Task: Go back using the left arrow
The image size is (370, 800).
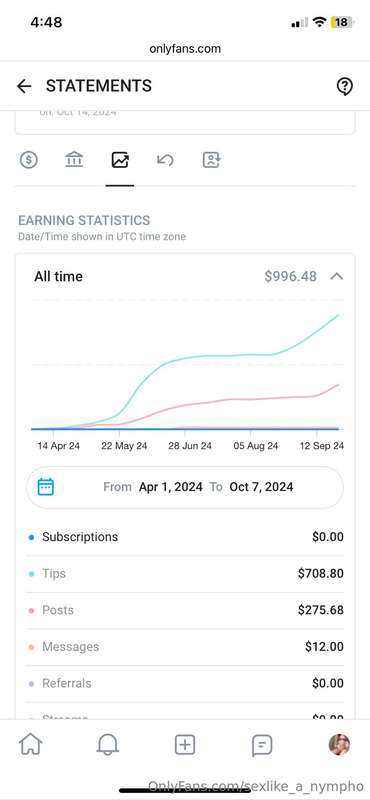Action: 24,86
